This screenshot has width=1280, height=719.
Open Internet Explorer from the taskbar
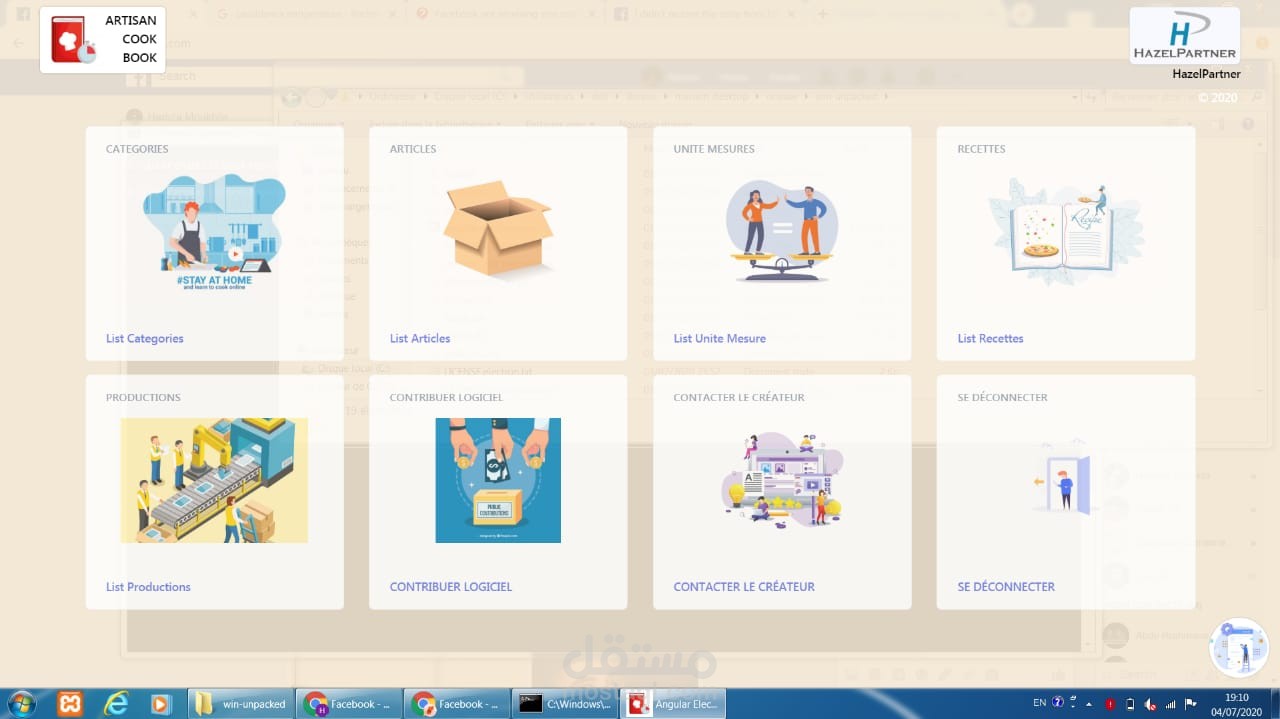[x=116, y=704]
